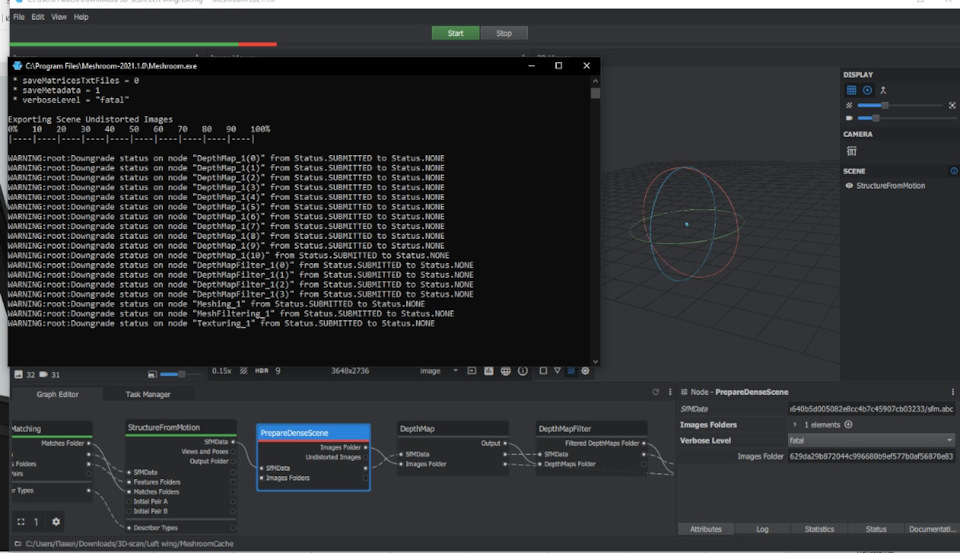Open the Verbose Level dropdown showing fatal
This screenshot has width=960, height=553.
pos(871,440)
